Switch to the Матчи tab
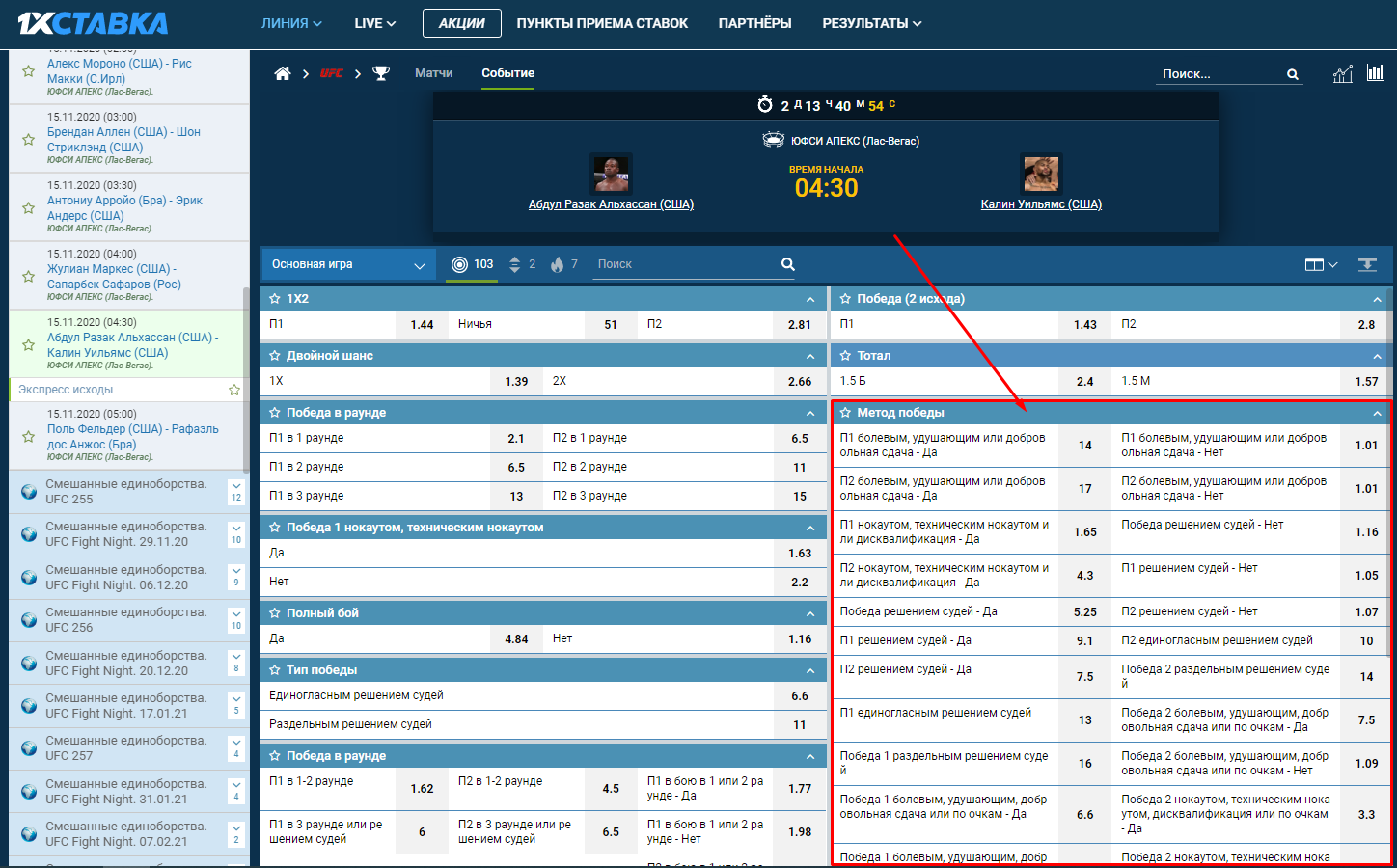 [433, 73]
